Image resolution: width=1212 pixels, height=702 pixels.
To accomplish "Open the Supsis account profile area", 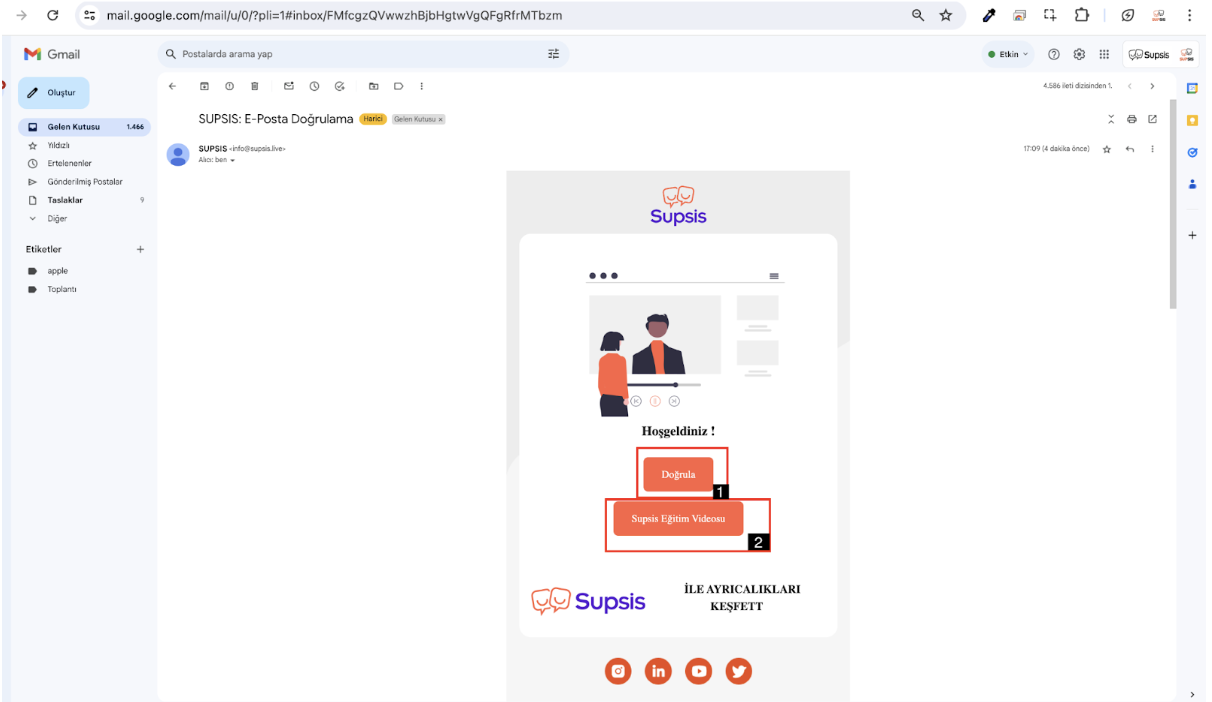I will 1160,54.
